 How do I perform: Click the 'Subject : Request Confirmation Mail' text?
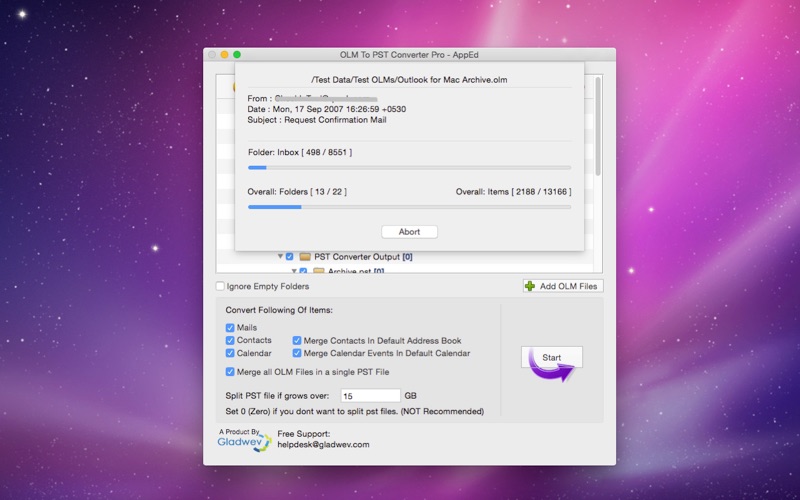pos(317,120)
